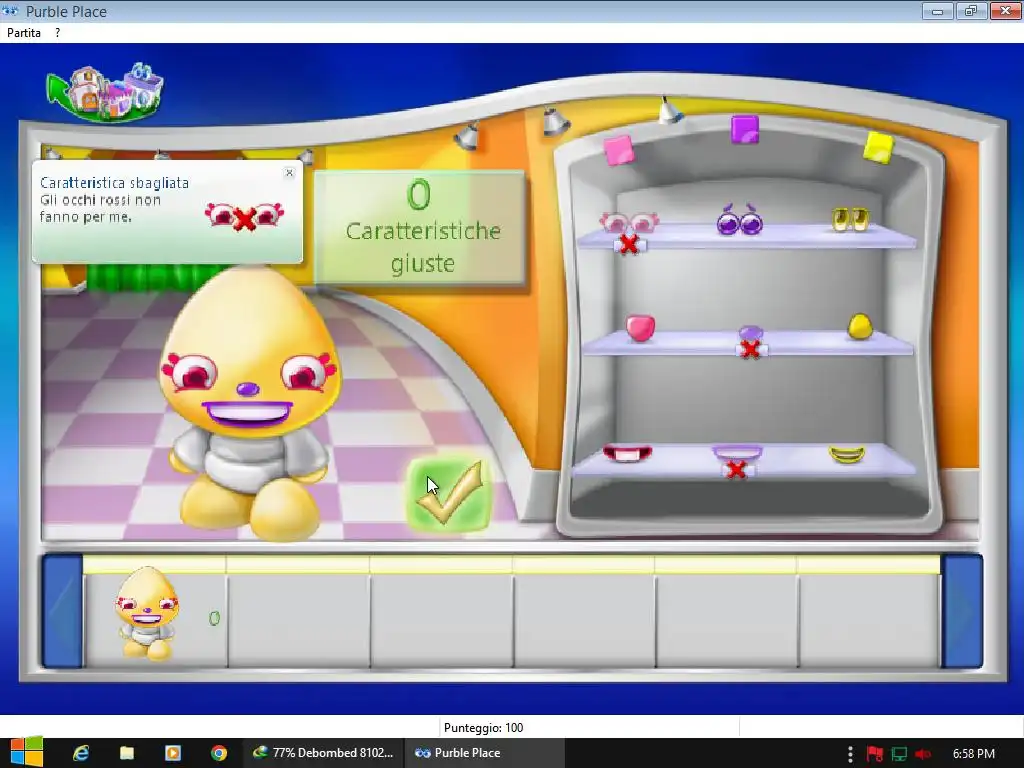Choose the purple mouth on the bottom shelf

coord(737,453)
